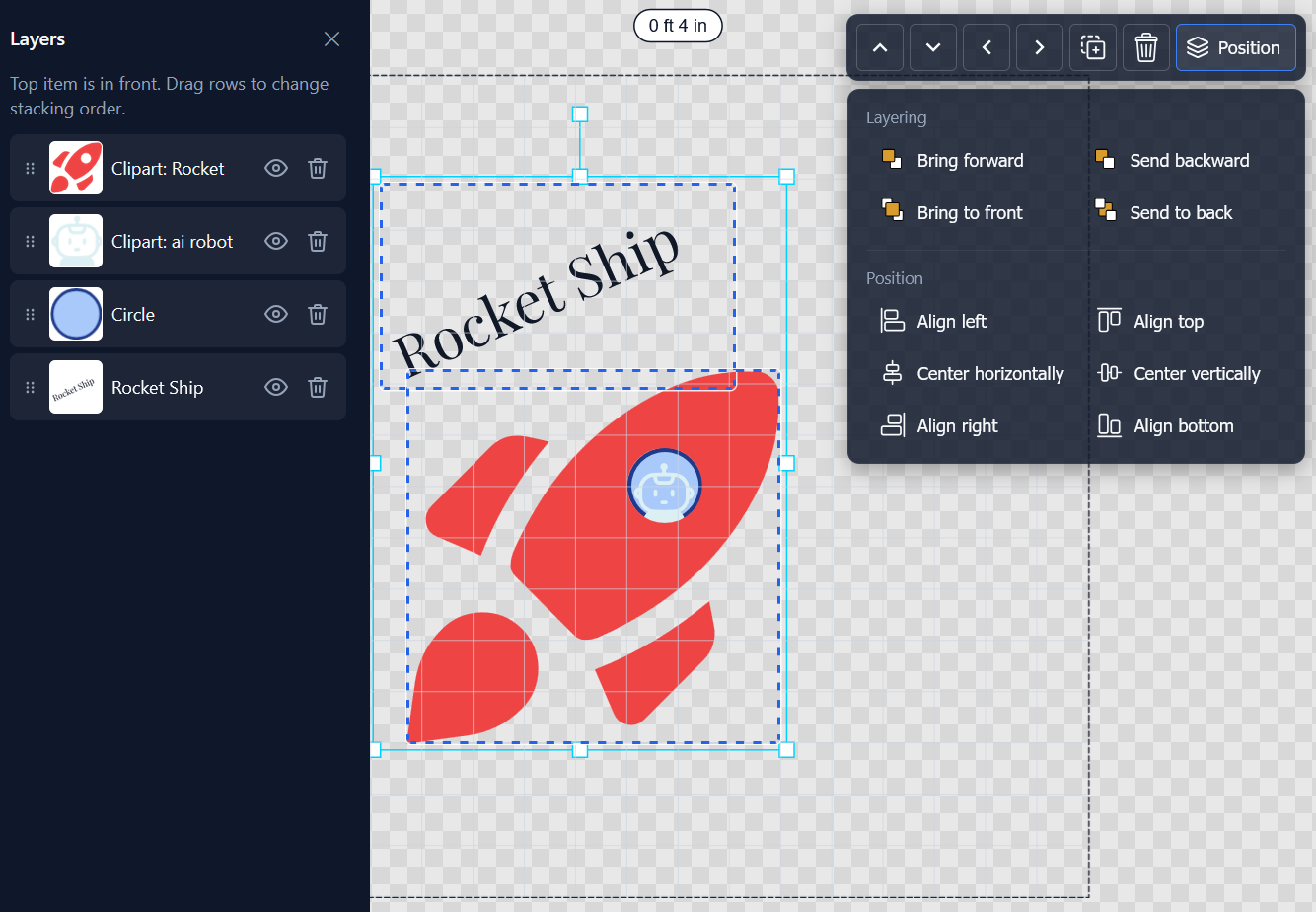Click the 0 ft 4 in measurement label
The width and height of the screenshot is (1316, 912).
pos(678,26)
